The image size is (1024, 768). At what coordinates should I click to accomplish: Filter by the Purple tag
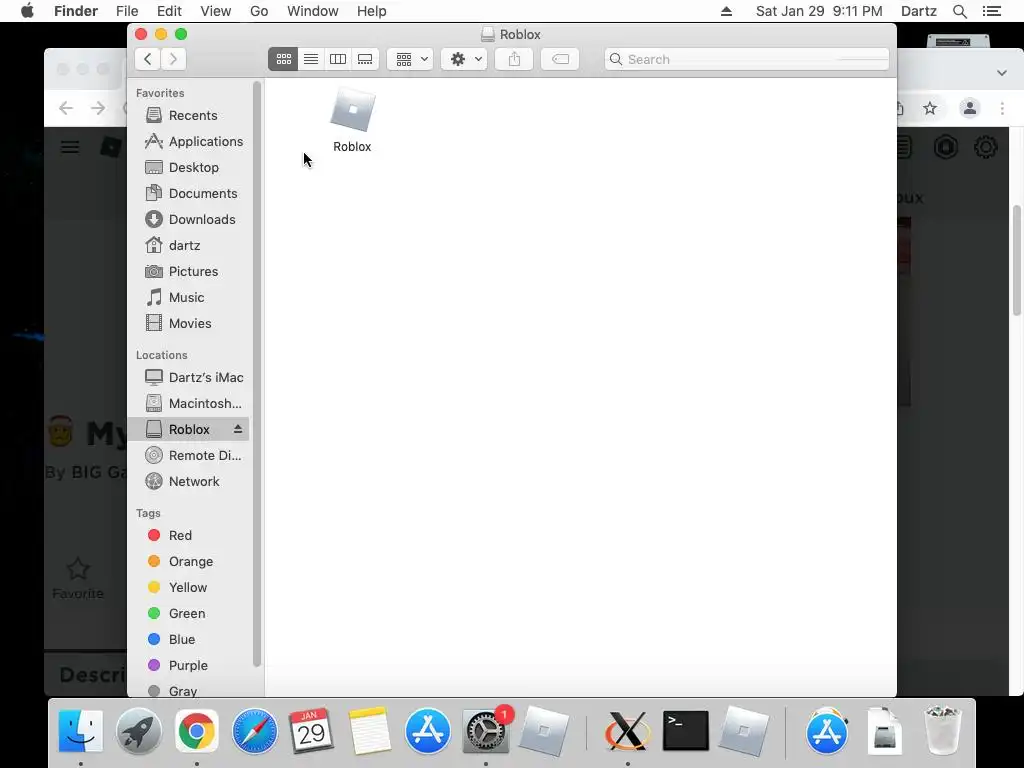click(x=188, y=666)
